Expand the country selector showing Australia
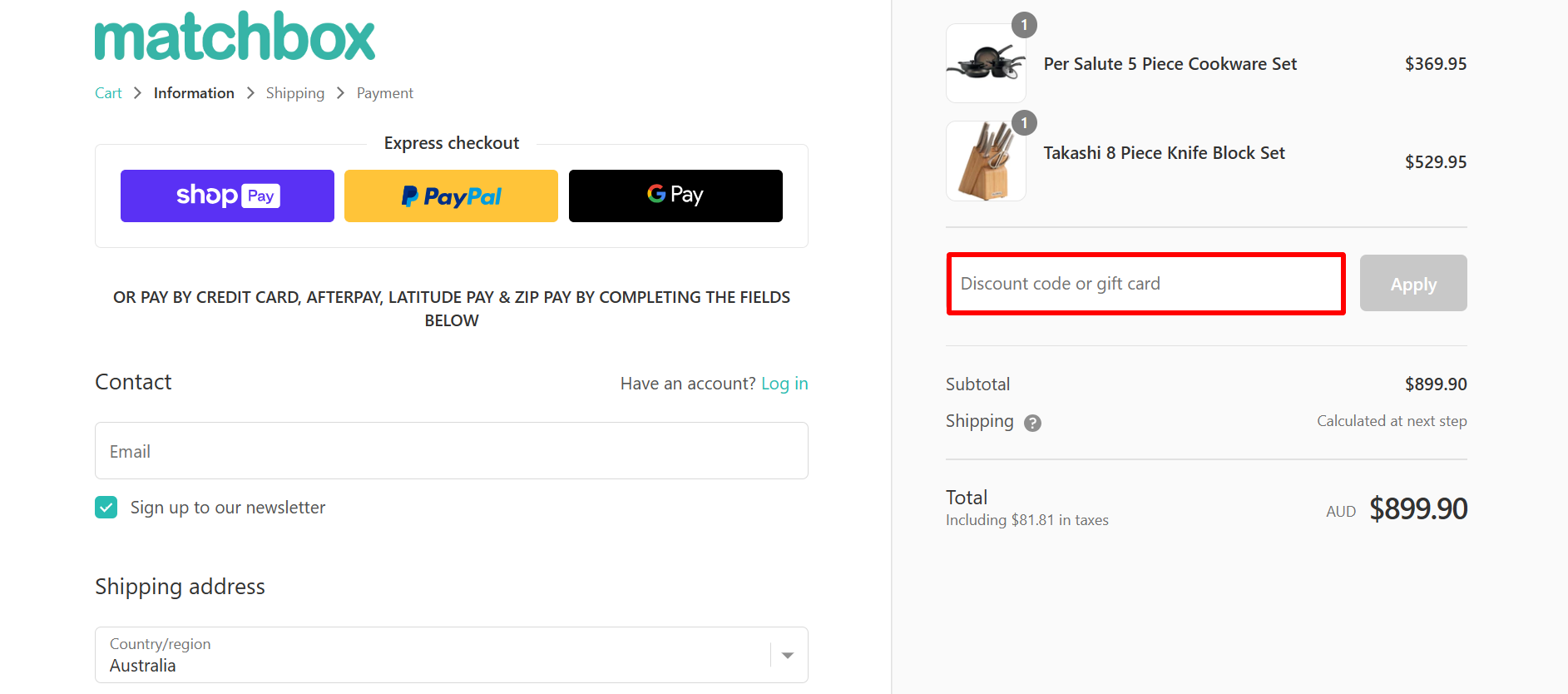The height and width of the screenshot is (694, 1568). point(785,655)
